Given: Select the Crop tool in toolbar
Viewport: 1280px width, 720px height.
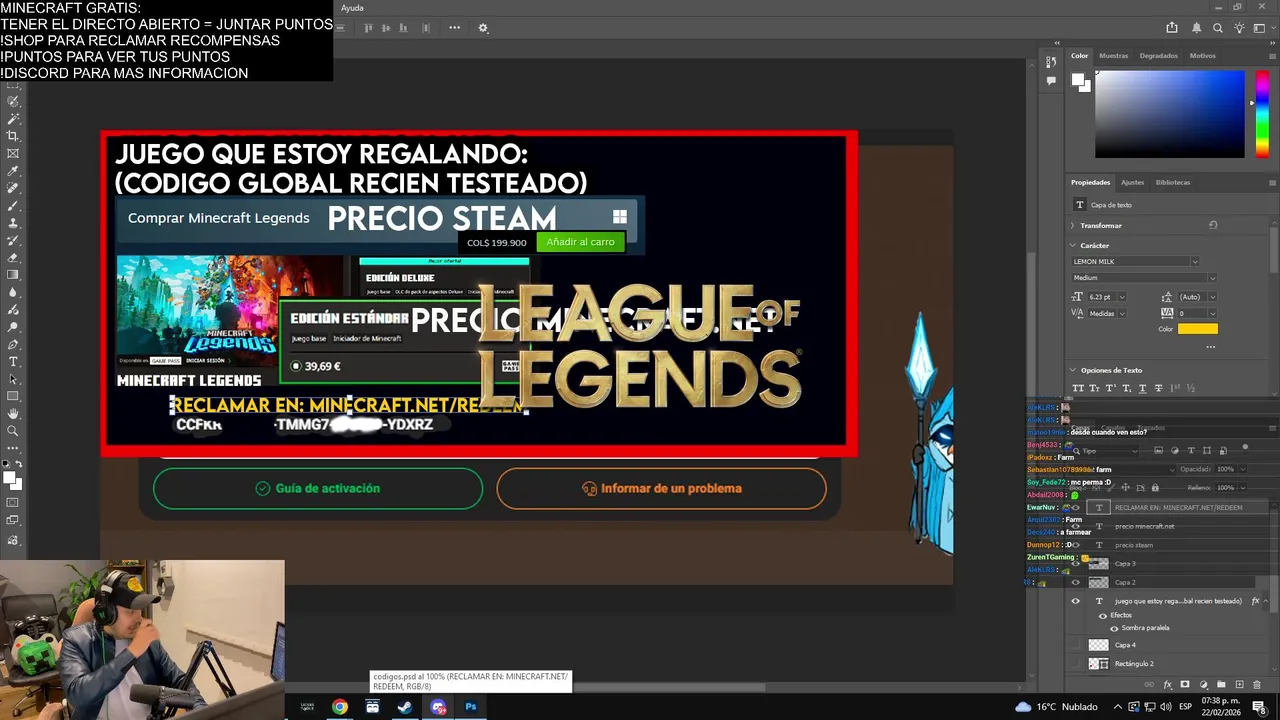Looking at the screenshot, I should [13, 136].
